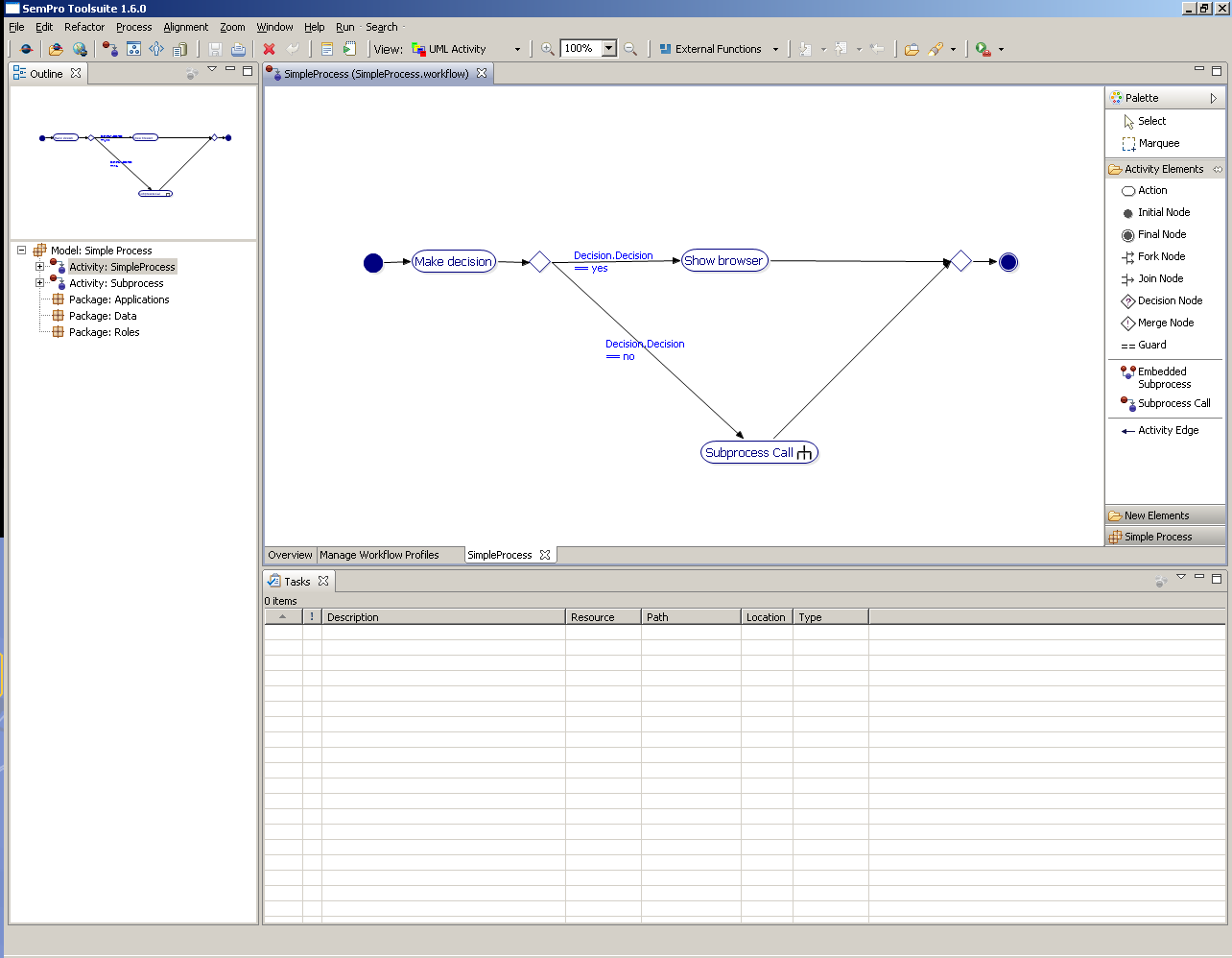
Task: Close the Tasks view tab
Action: [x=323, y=581]
